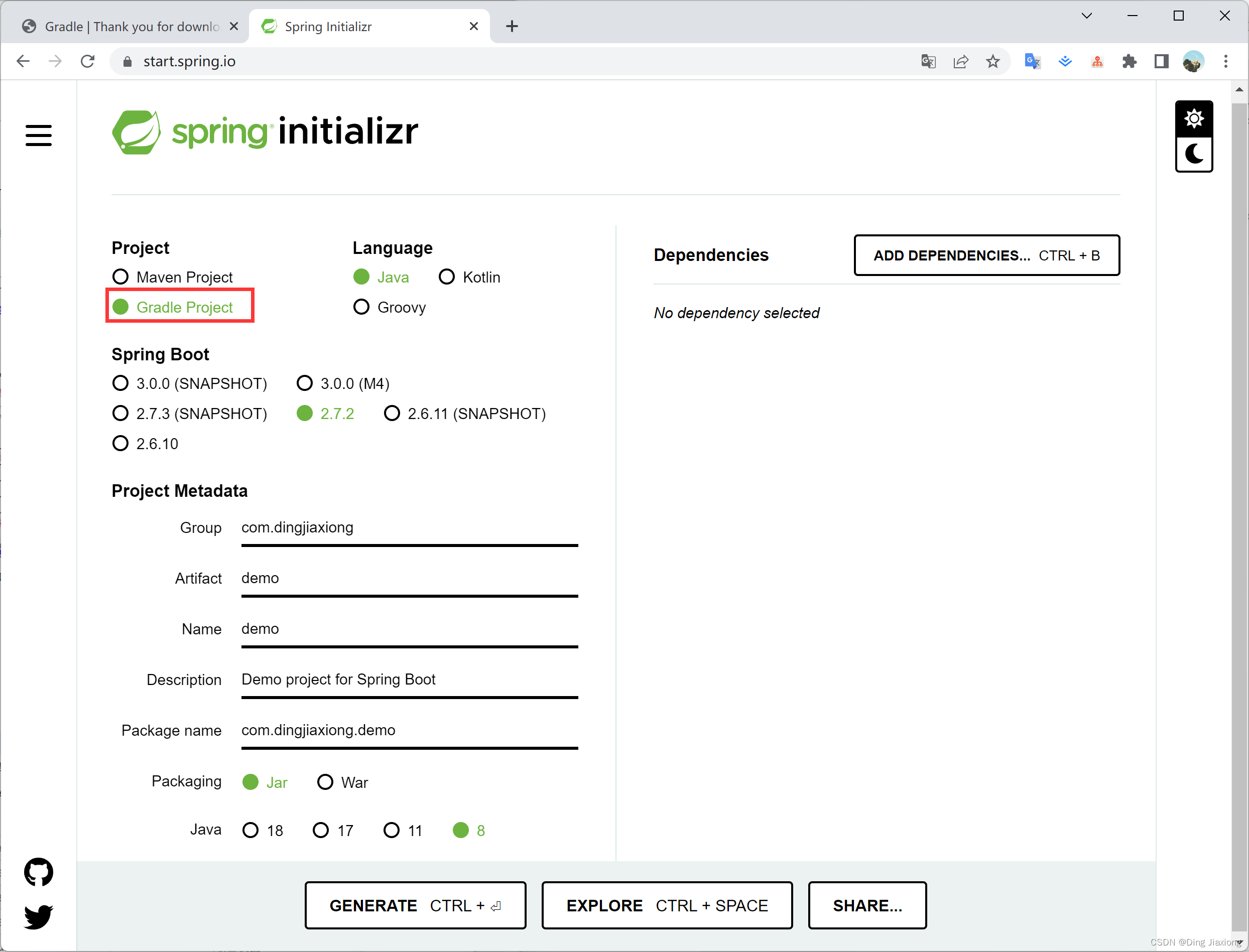Image resolution: width=1249 pixels, height=952 pixels.
Task: Switch to dark theme moon icon
Action: click(1193, 154)
